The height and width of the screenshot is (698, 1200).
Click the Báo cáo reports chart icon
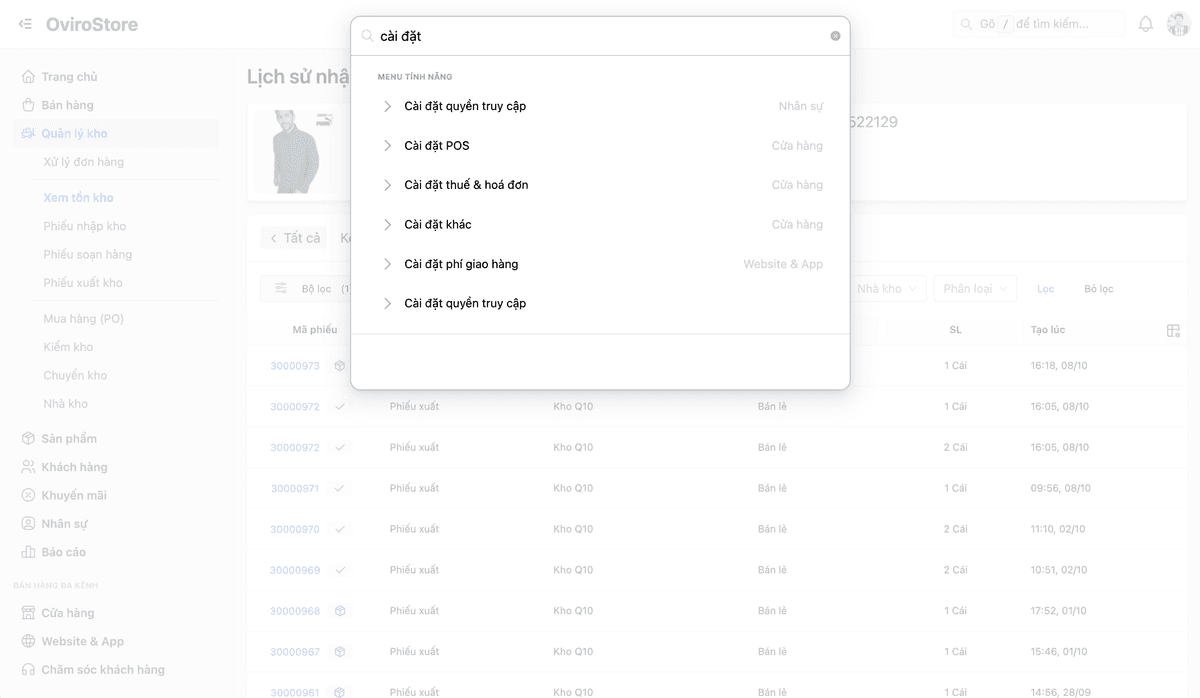[30, 552]
